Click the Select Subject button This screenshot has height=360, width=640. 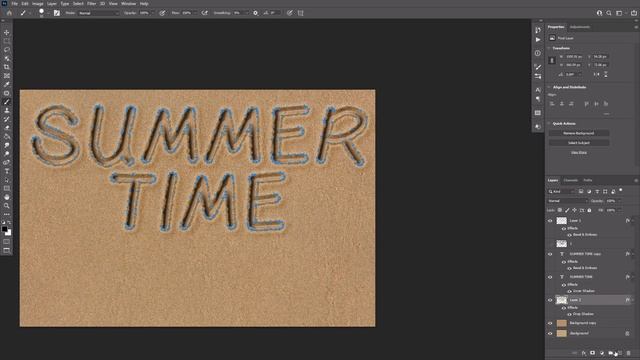[x=579, y=143]
